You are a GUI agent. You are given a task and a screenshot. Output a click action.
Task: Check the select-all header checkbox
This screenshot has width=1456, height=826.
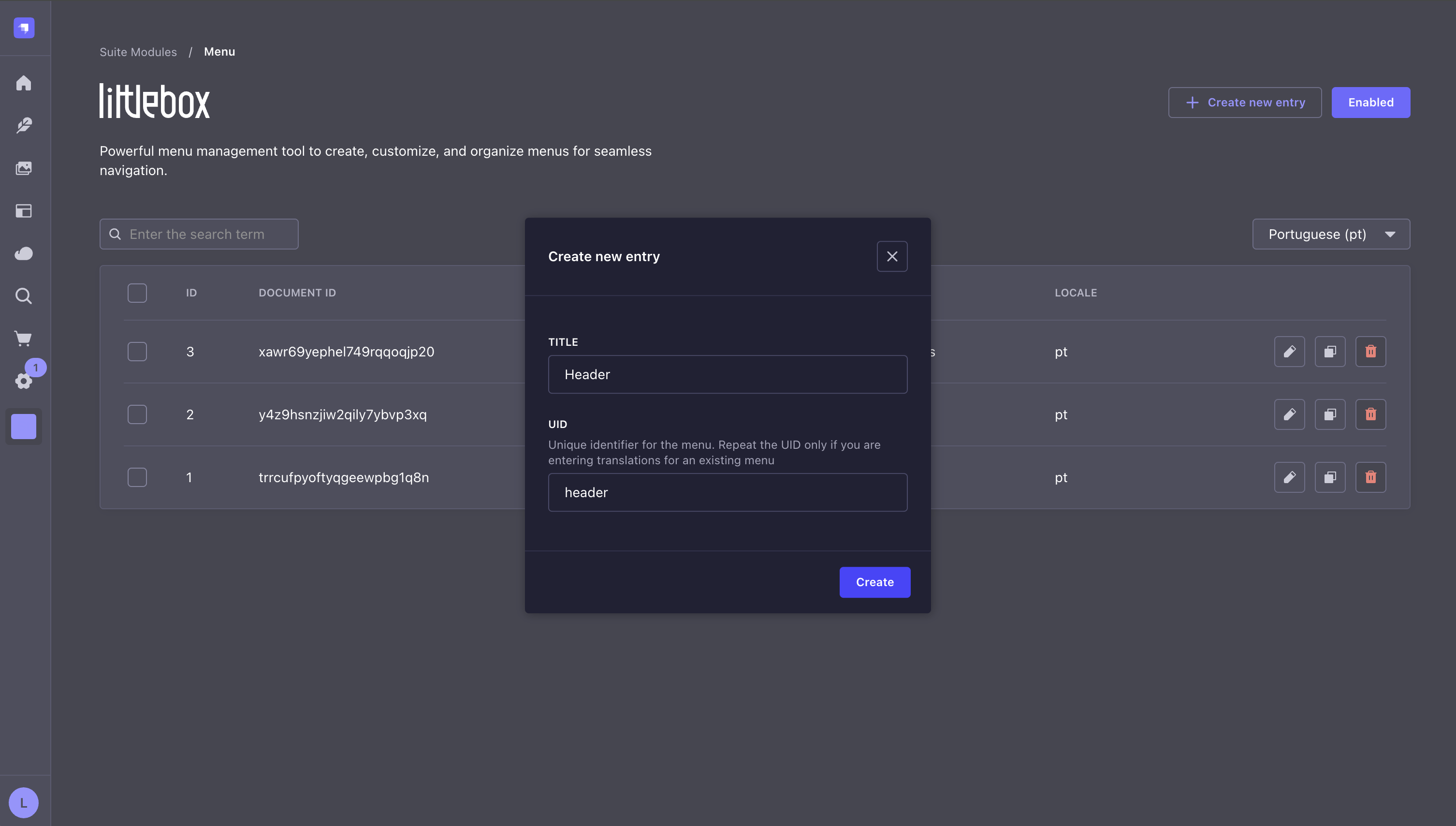[137, 293]
